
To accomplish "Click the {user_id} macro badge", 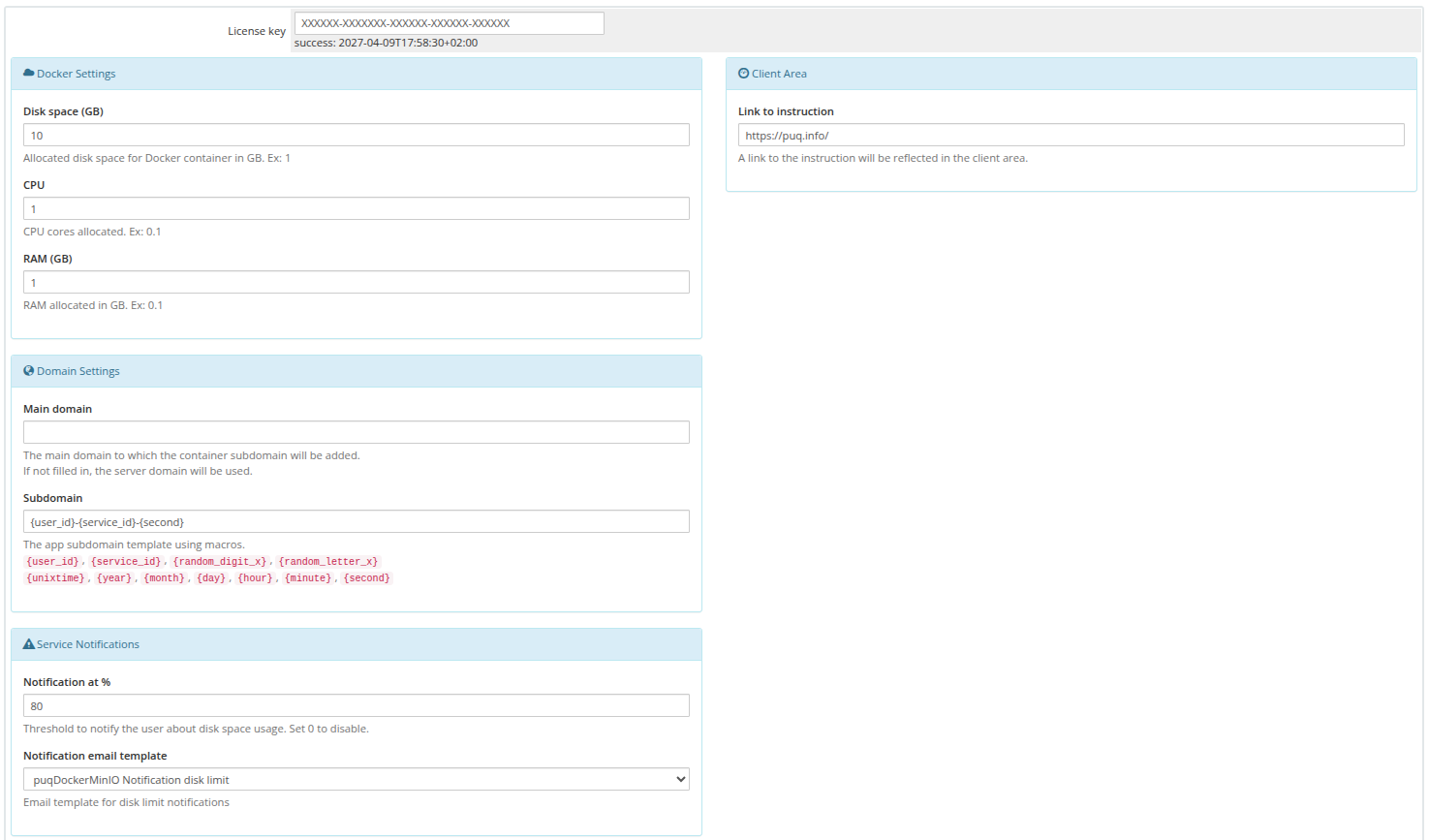I will (52, 561).
